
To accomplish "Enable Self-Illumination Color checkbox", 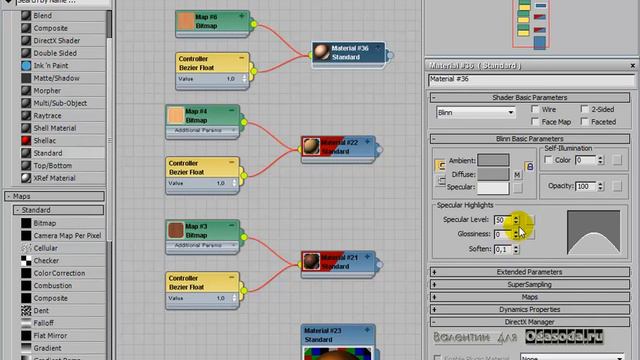I will [548, 160].
